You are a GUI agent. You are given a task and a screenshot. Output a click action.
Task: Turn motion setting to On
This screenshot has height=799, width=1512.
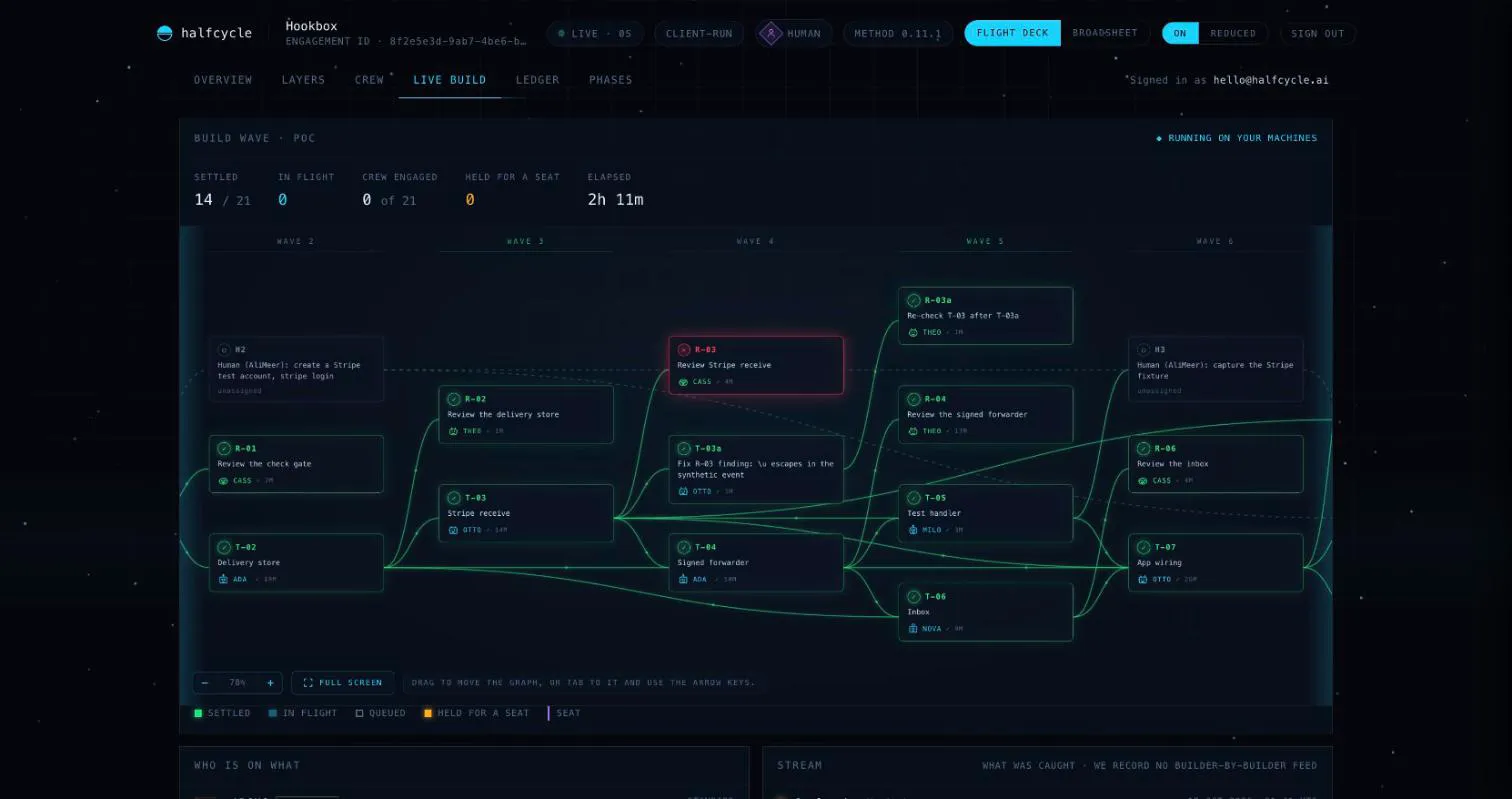click(1180, 33)
